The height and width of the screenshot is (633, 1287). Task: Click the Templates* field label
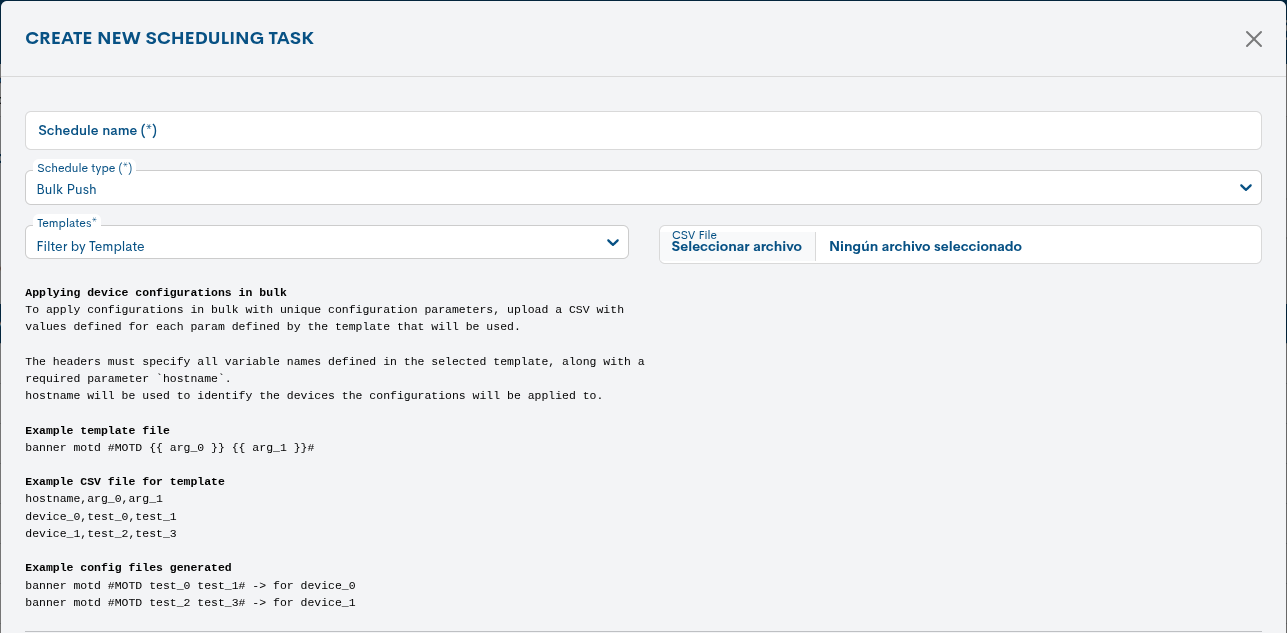[64, 222]
